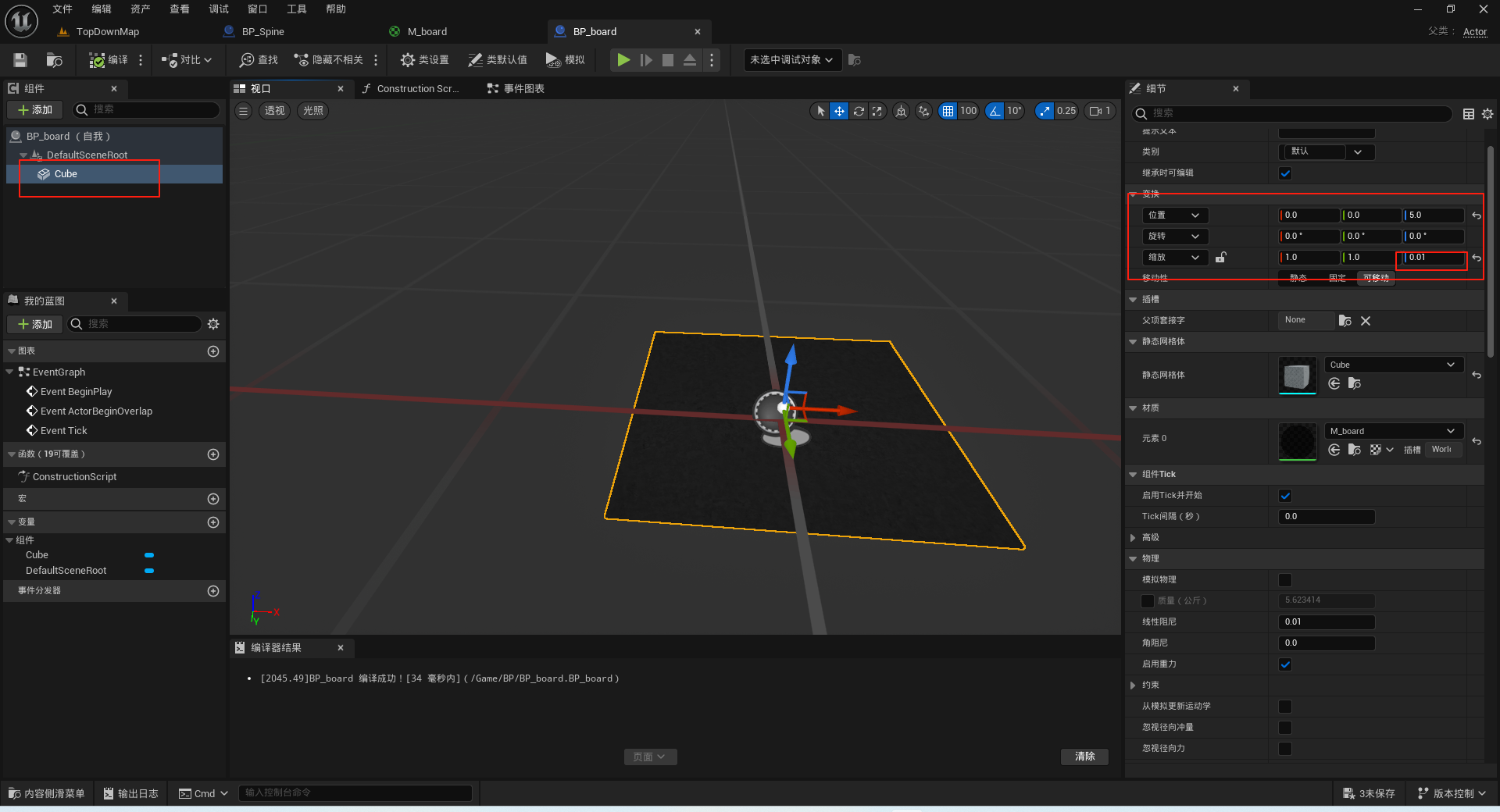Toggle 继承时可编辑 checkbox
This screenshot has height=812, width=1500.
point(1285,173)
